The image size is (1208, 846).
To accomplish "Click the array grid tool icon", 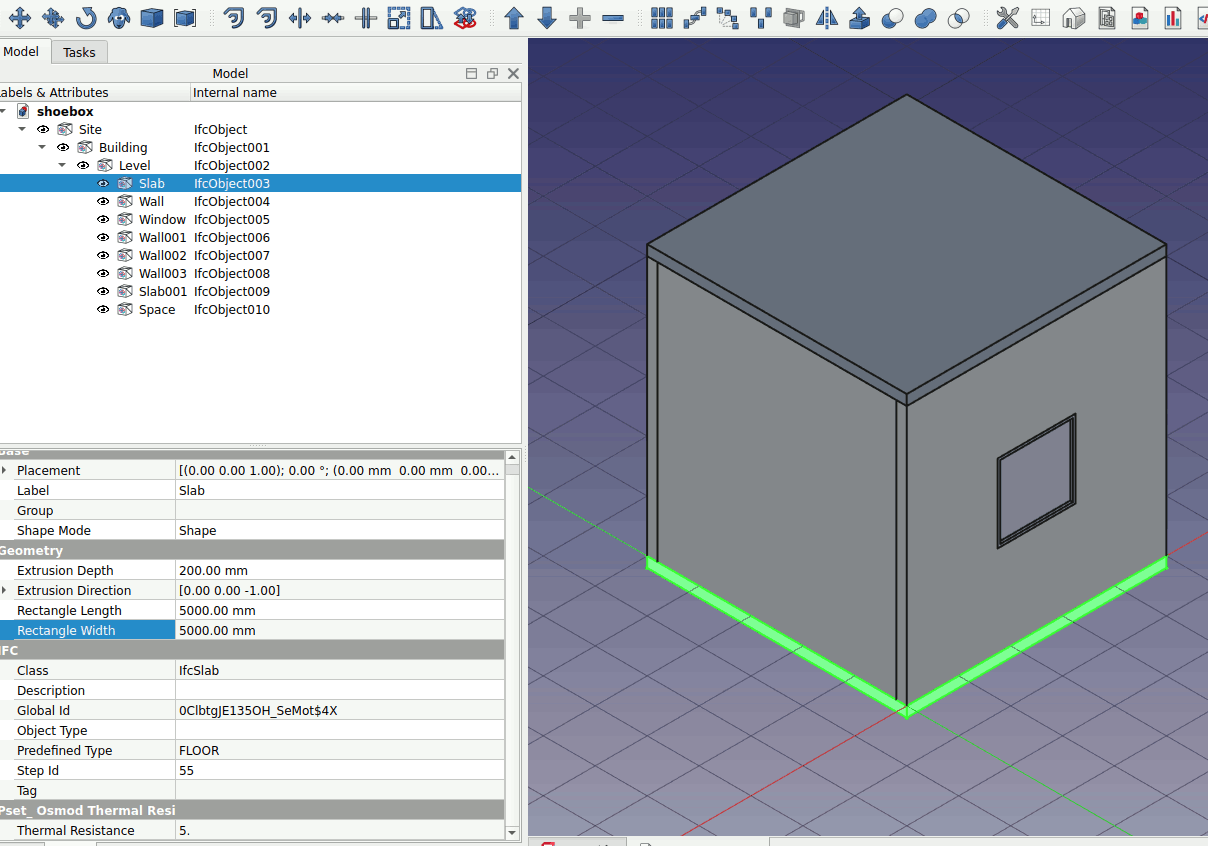I will [x=661, y=17].
